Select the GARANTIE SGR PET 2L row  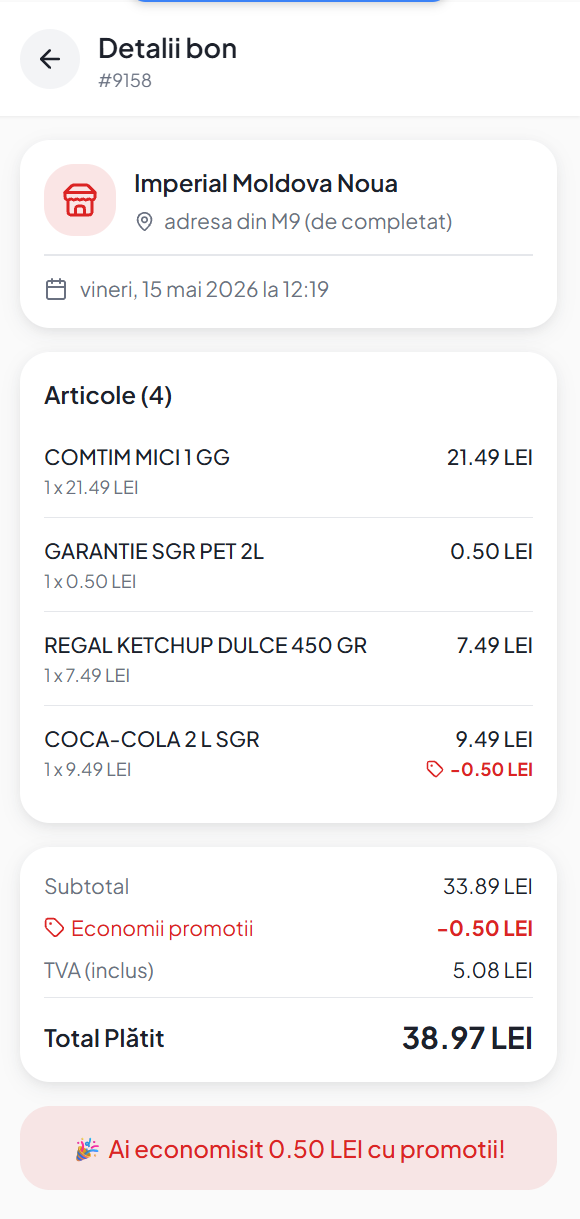288,565
